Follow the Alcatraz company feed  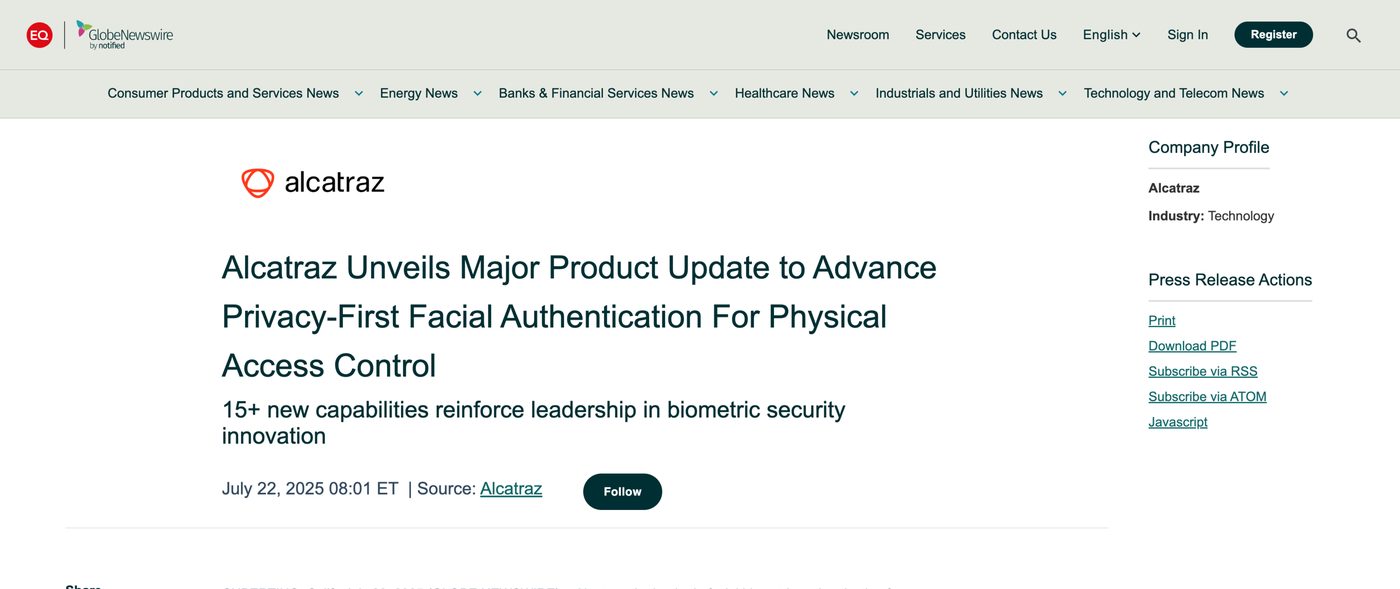(622, 492)
